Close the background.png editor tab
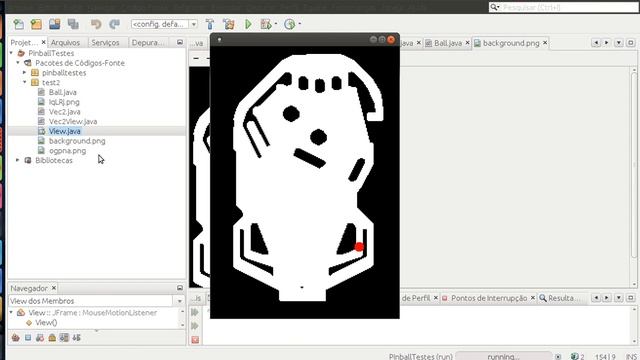The height and width of the screenshot is (360, 640). coord(545,42)
